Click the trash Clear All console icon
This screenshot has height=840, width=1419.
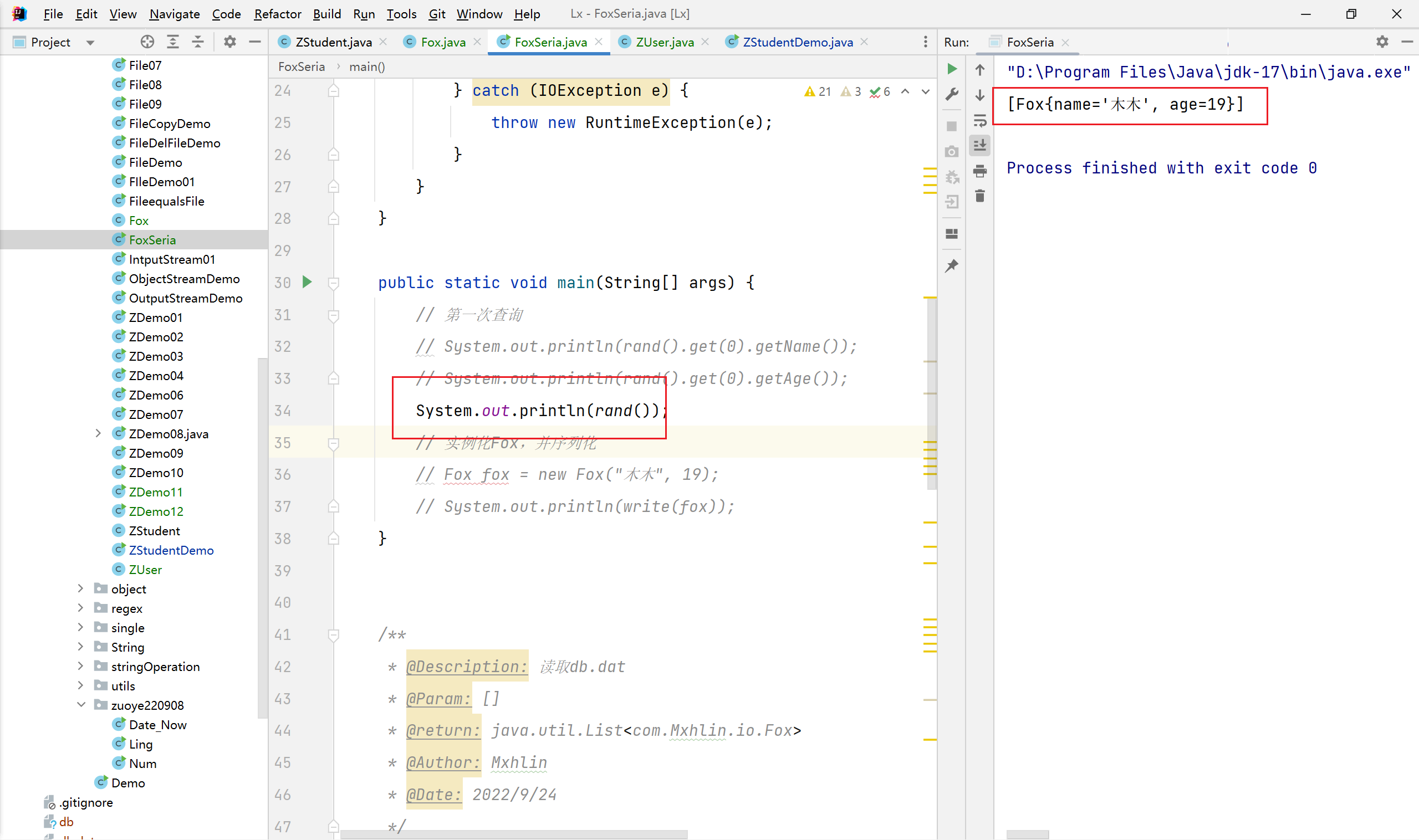(979, 196)
